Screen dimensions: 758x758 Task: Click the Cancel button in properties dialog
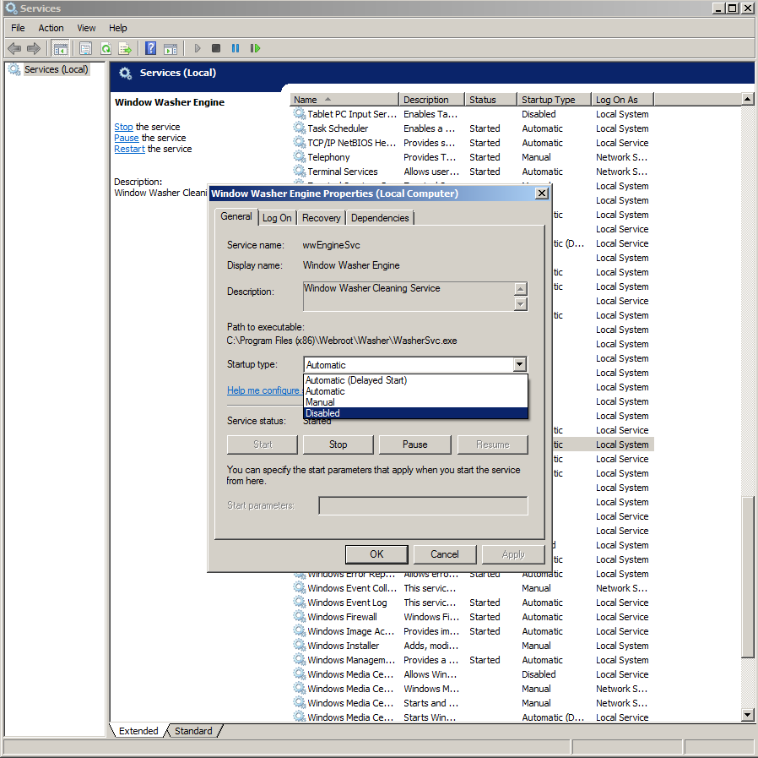coord(445,554)
